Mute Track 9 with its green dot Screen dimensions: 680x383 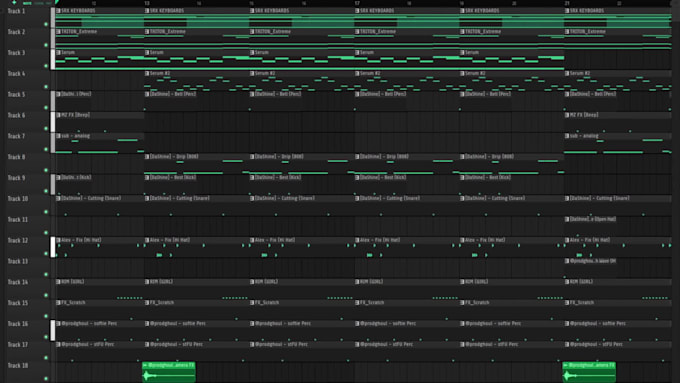pos(46,191)
